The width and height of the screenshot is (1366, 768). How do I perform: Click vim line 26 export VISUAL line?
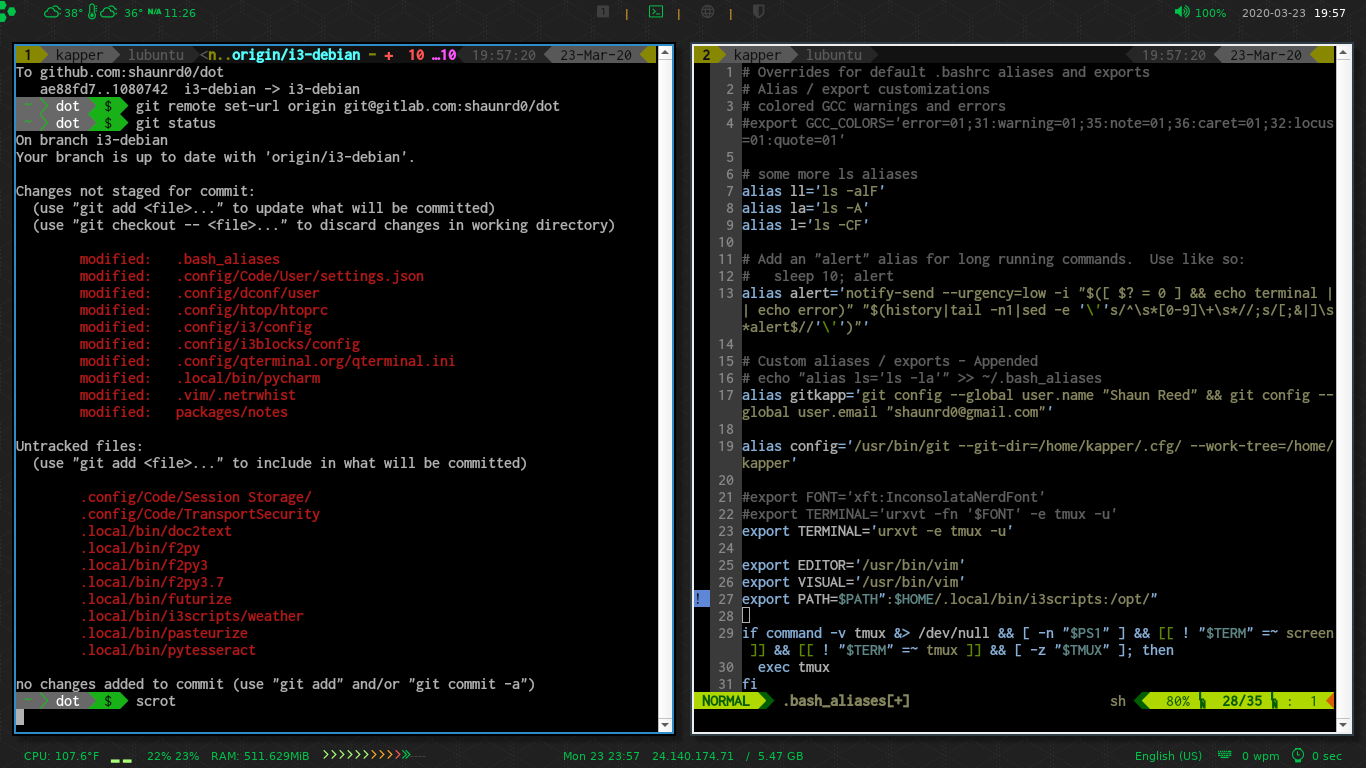click(854, 582)
